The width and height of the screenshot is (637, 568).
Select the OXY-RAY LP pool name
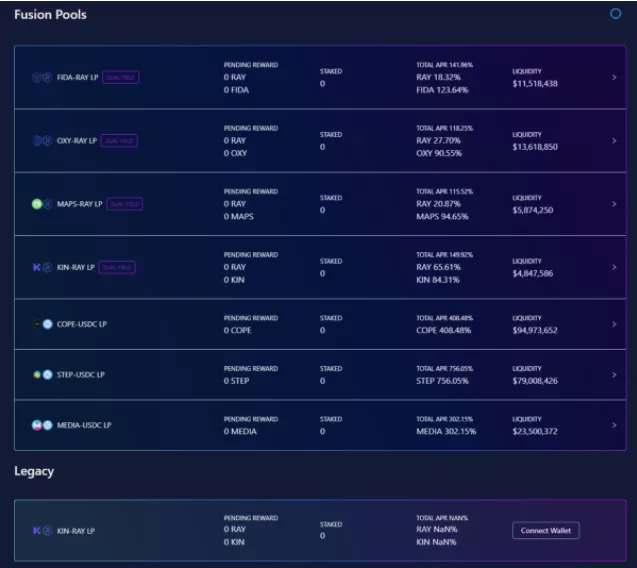(77, 141)
